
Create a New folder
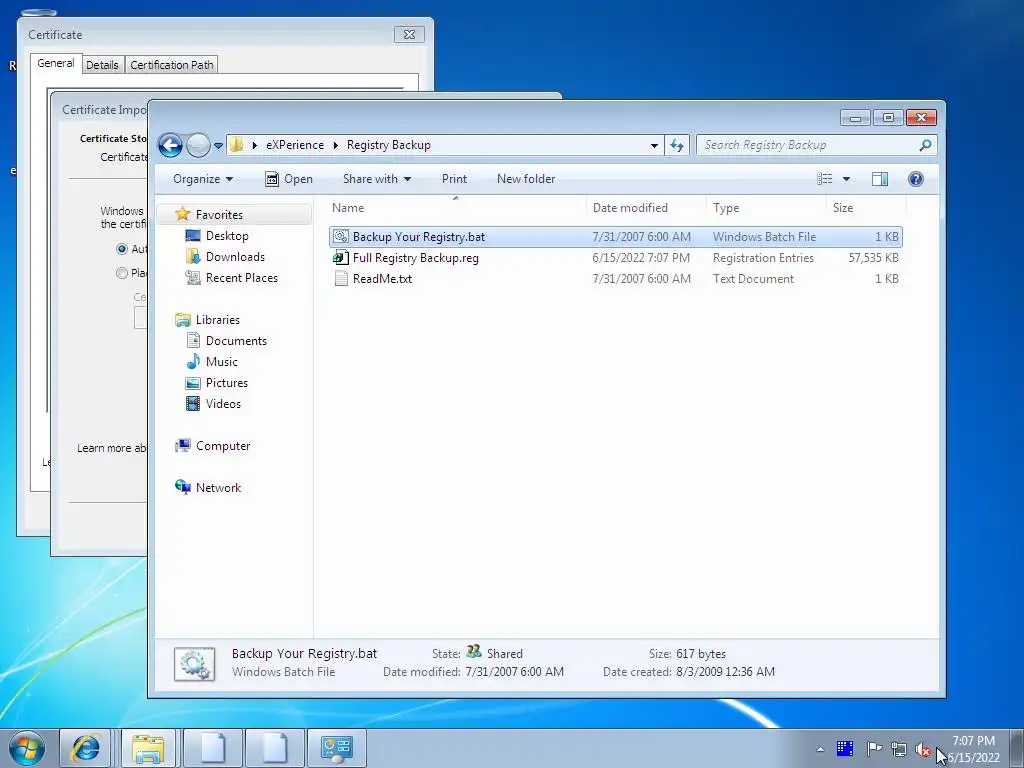click(526, 179)
